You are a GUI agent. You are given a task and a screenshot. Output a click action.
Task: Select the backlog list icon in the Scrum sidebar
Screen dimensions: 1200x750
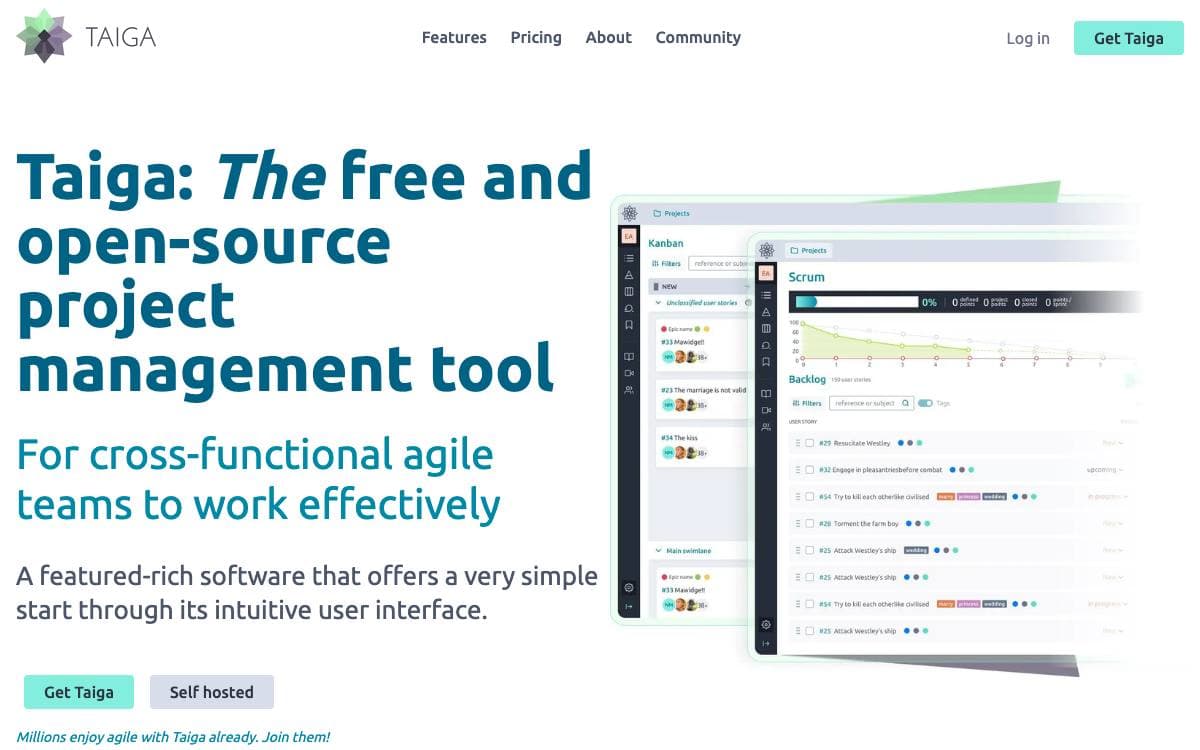pyautogui.click(x=766, y=295)
